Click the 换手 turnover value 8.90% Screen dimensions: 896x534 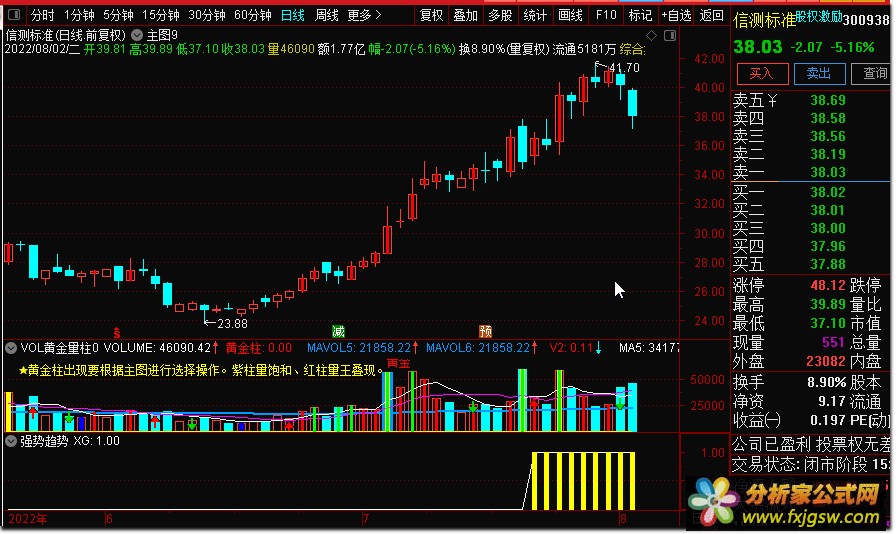[826, 382]
